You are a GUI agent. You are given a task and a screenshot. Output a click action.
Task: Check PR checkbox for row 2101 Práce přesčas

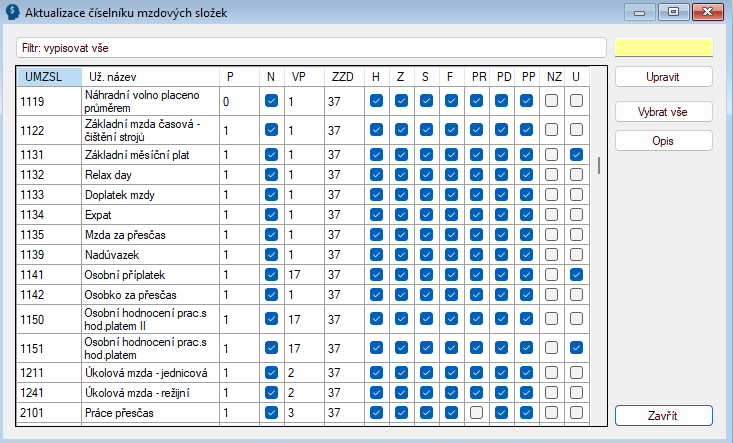click(476, 412)
